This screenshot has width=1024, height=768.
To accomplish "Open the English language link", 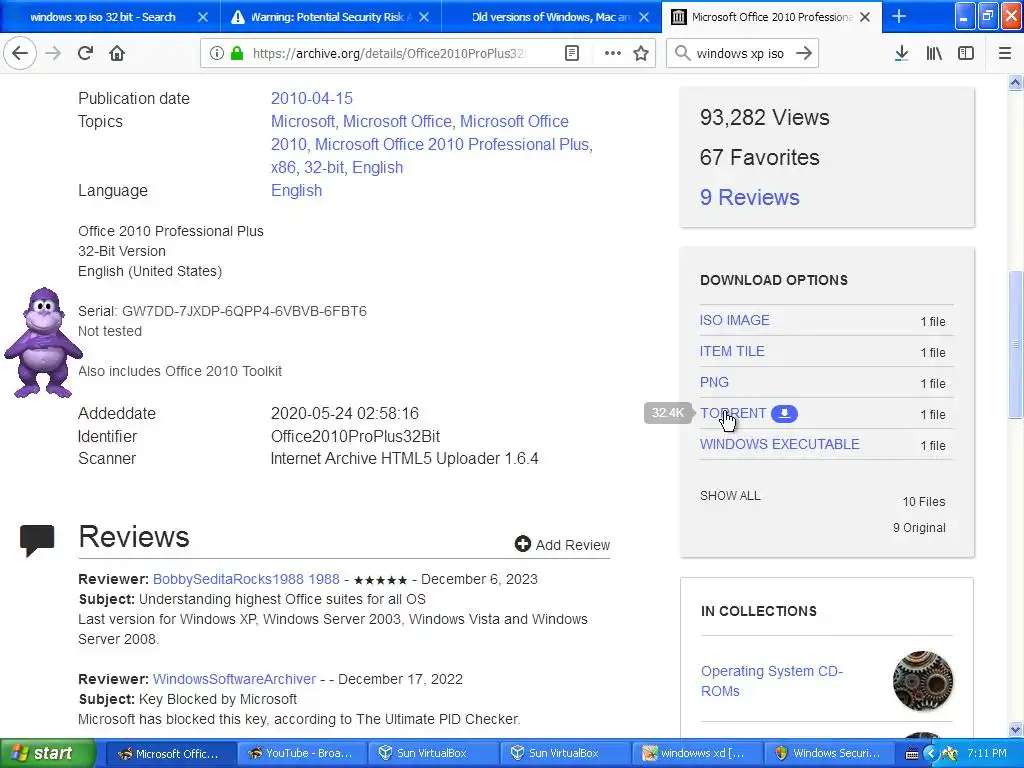I will click(296, 191).
